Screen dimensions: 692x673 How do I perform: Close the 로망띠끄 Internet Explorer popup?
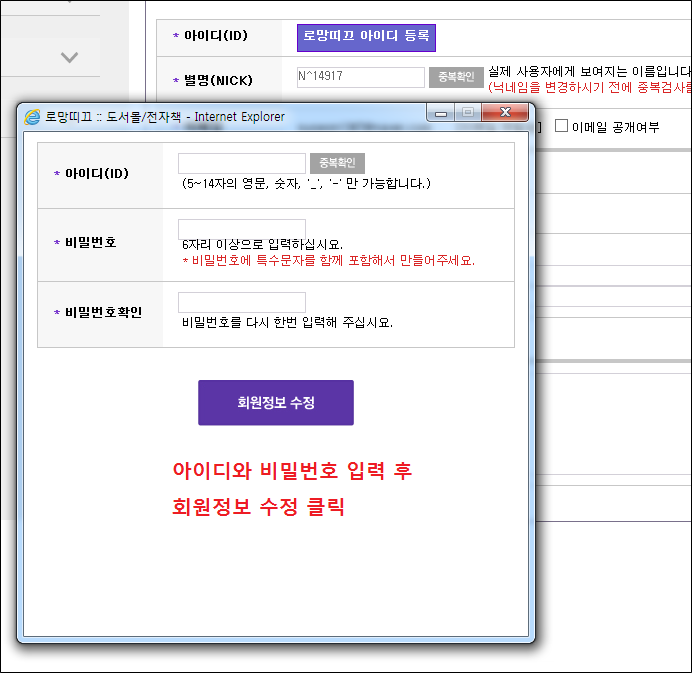tap(506, 114)
